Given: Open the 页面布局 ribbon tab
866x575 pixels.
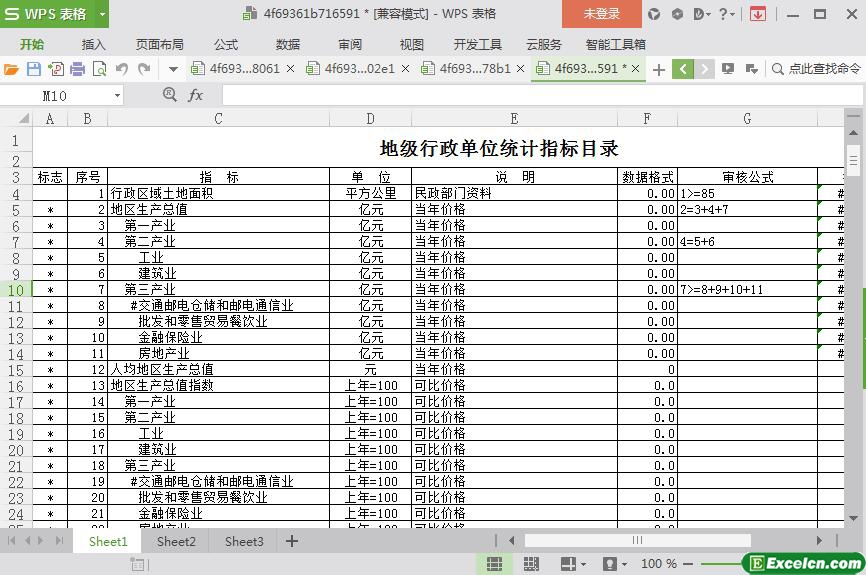Looking at the screenshot, I should 160,45.
